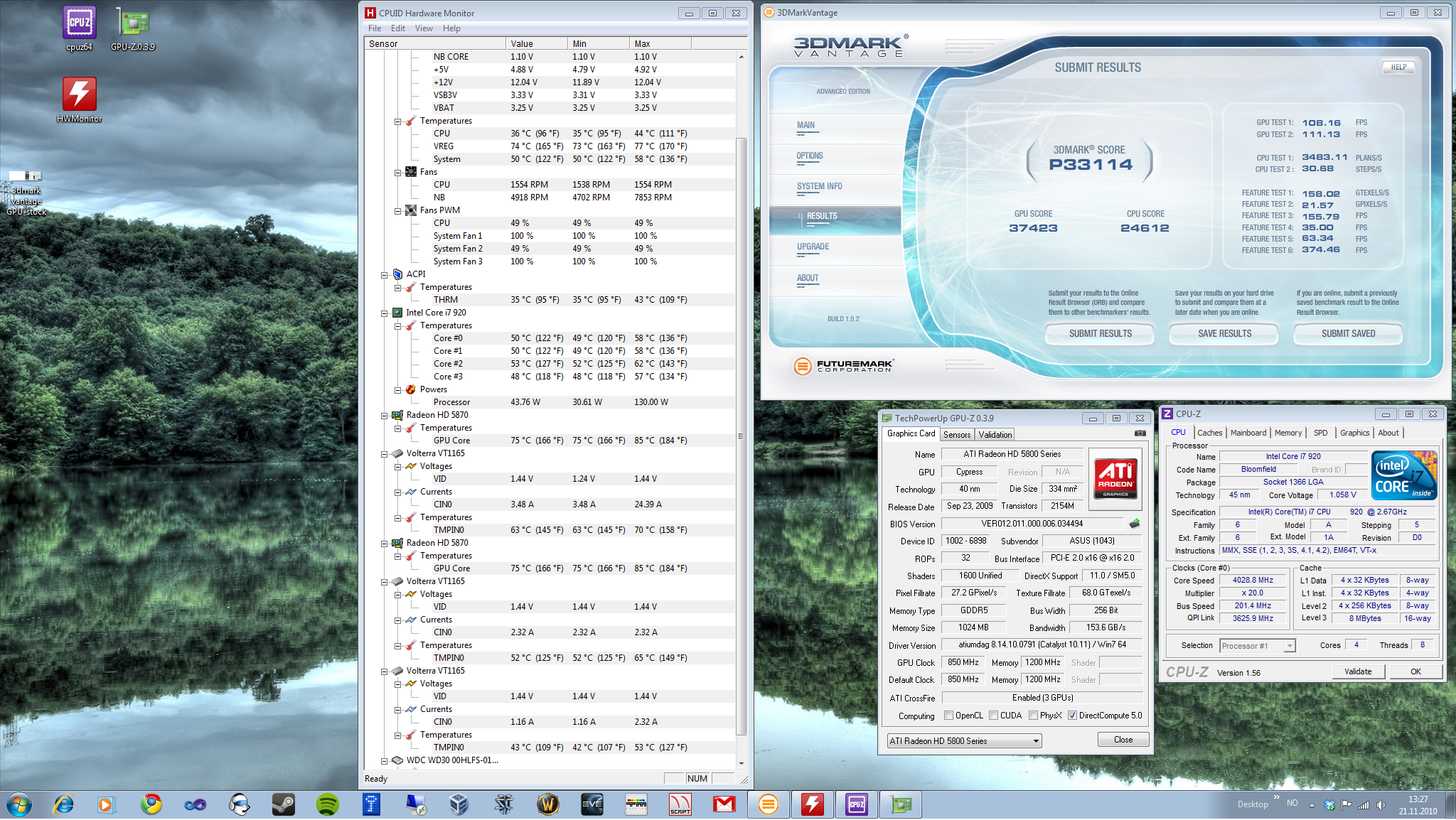This screenshot has height=820, width=1456.
Task: Click SUBMIT SAVED button in 3DMark
Action: click(x=1348, y=334)
